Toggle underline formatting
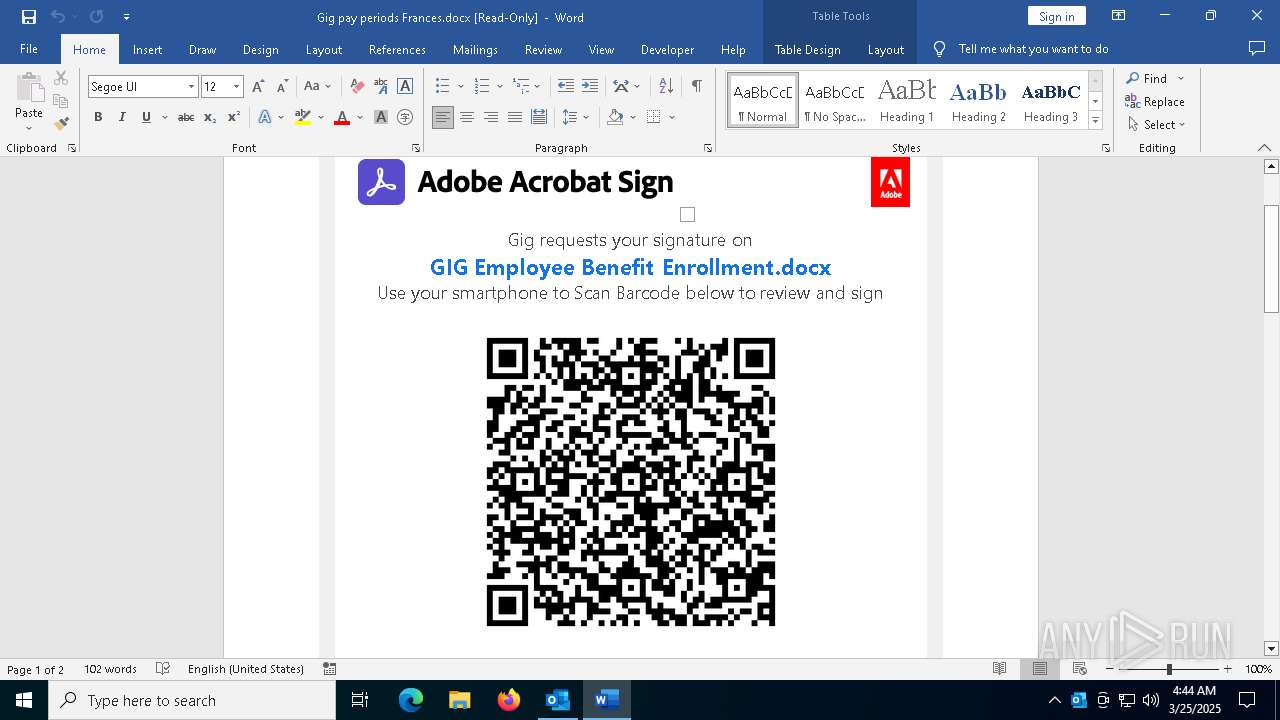The image size is (1280, 720). tap(146, 117)
